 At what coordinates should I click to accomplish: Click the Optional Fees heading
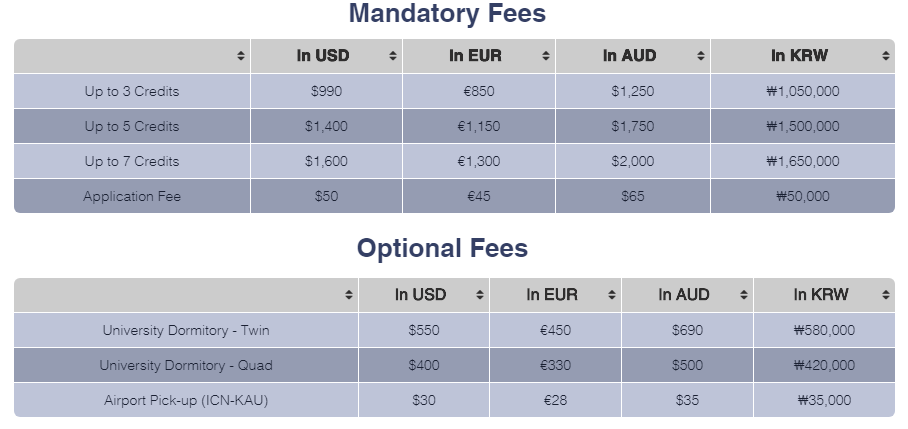pyautogui.click(x=442, y=248)
